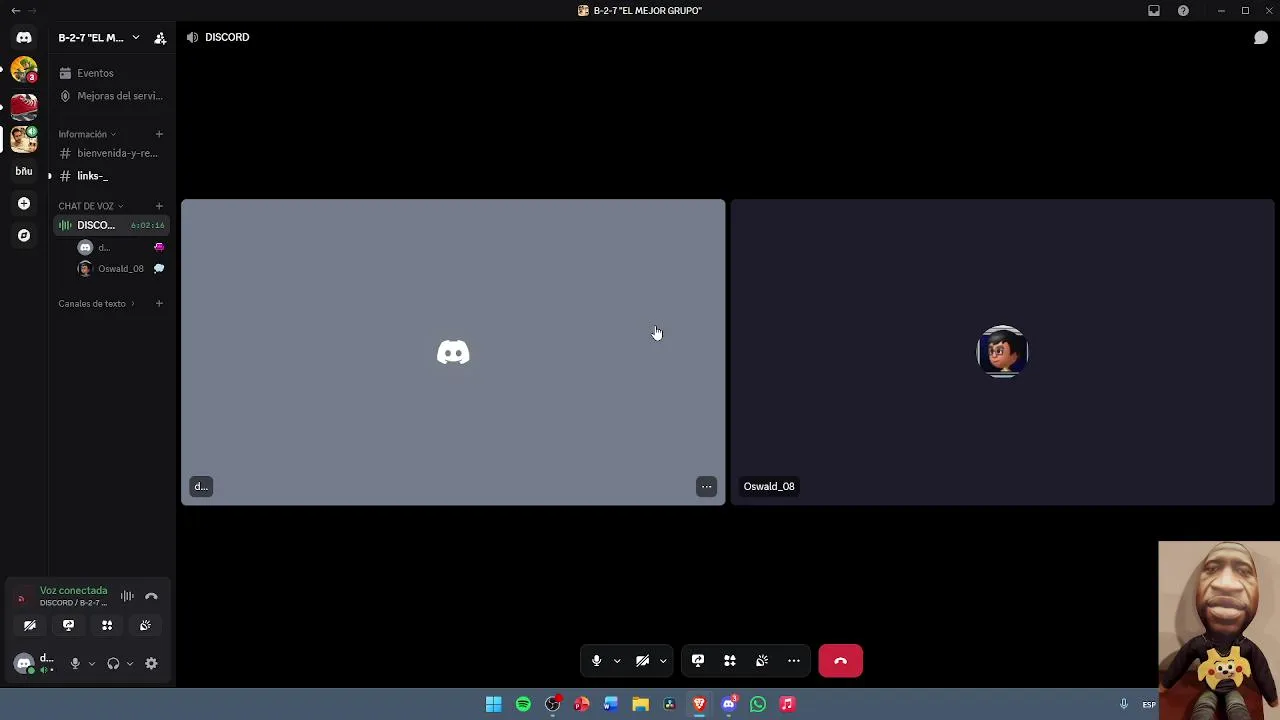Invite people using the server header icon

coord(160,38)
